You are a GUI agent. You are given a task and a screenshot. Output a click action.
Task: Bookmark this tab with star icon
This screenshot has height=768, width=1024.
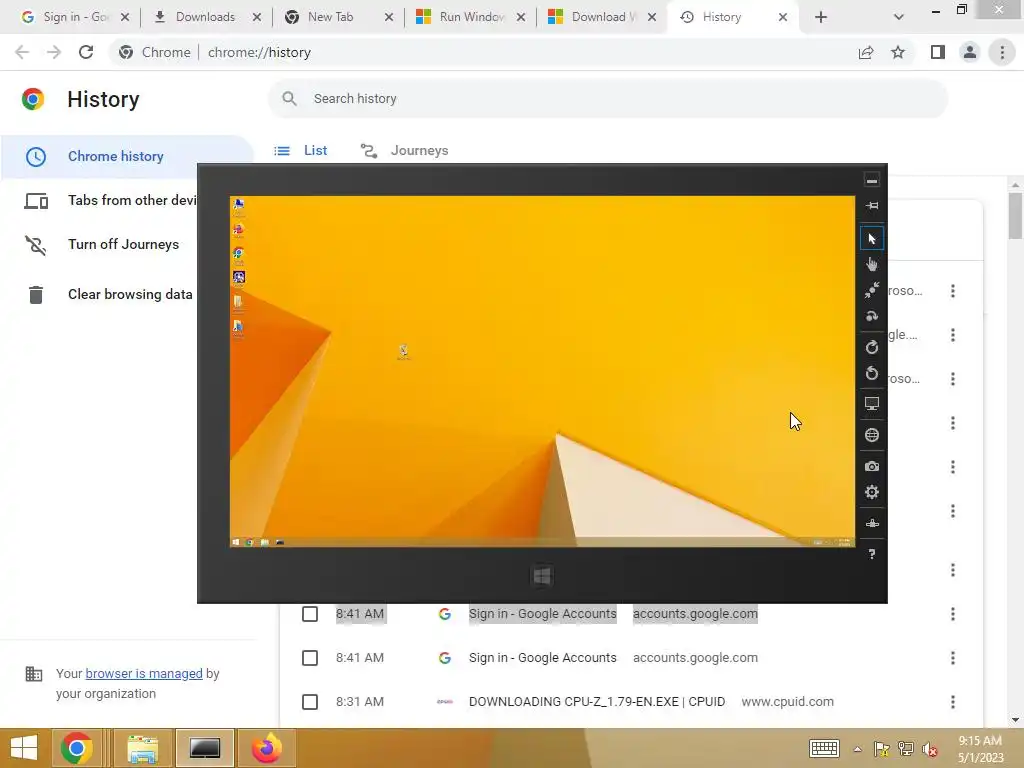point(898,52)
